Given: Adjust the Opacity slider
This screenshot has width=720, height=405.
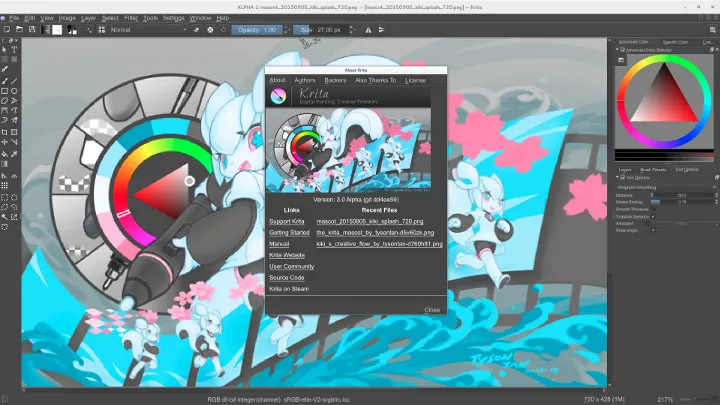Looking at the screenshot, I should [x=257, y=30].
